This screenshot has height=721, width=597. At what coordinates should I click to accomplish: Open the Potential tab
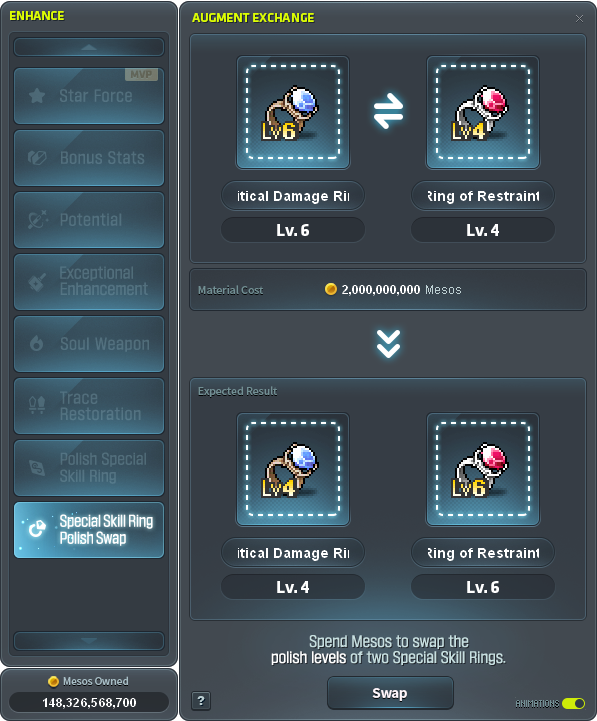(x=89, y=220)
